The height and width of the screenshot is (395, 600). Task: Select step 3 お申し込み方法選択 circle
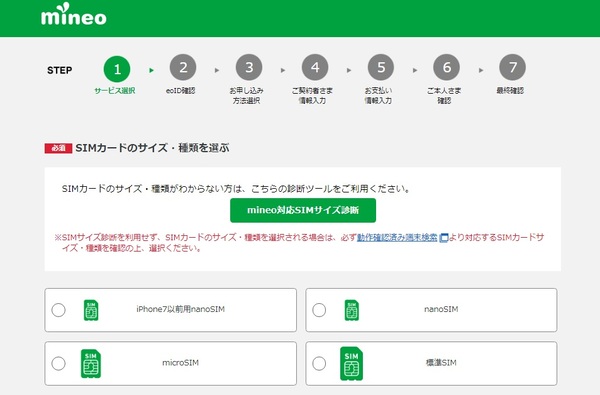[x=249, y=67]
